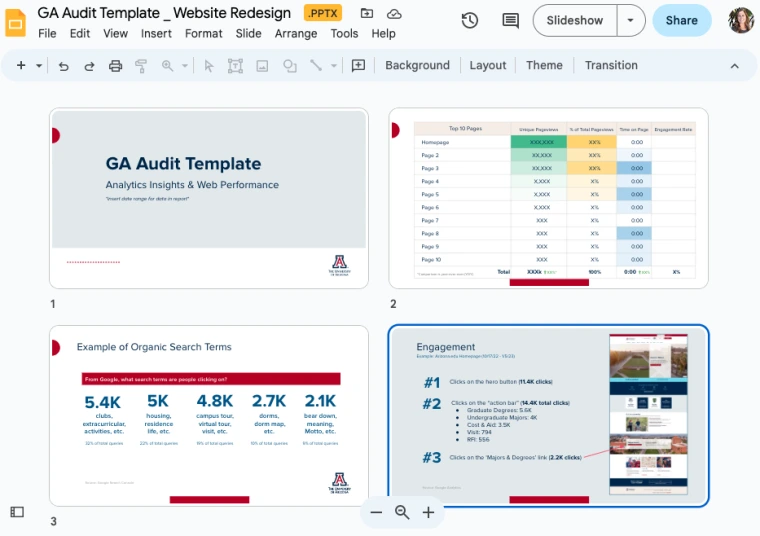Click the .PPTX file format badge
This screenshot has width=760, height=536.
pos(323,13)
